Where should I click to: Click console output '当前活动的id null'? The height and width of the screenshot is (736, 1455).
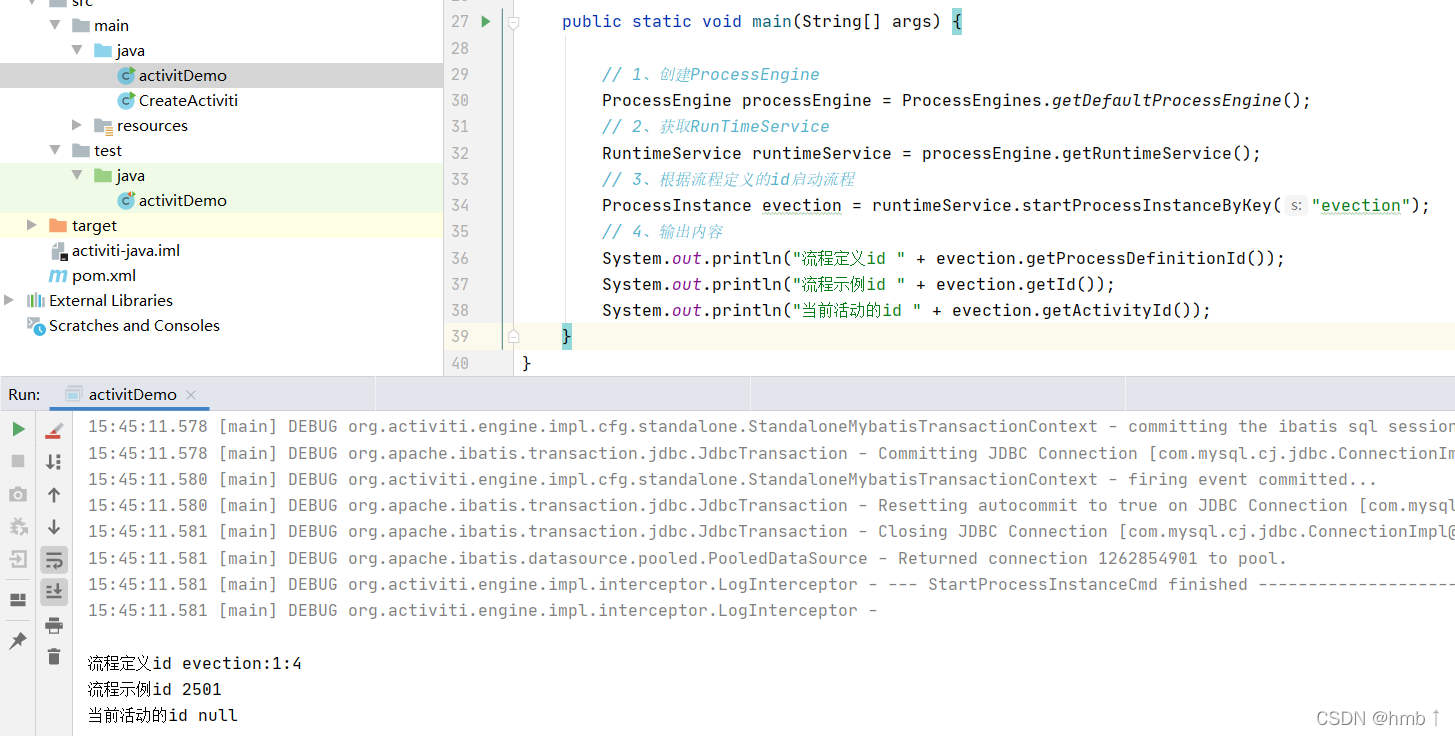(x=163, y=715)
